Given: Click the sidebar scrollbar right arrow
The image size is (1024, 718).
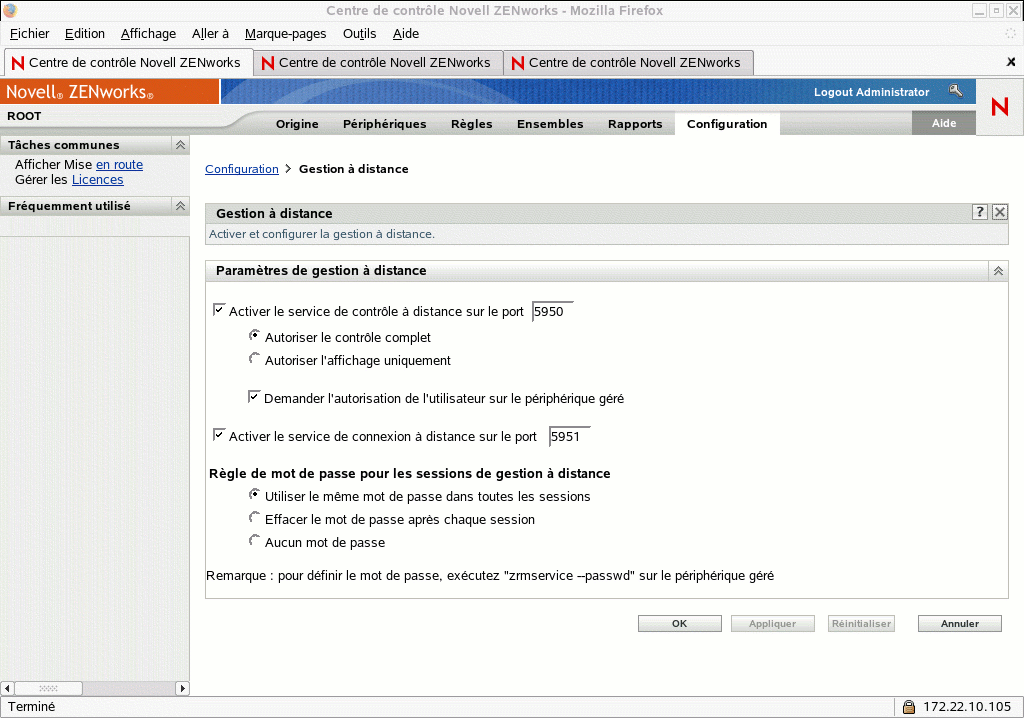Looking at the screenshot, I should (x=182, y=688).
